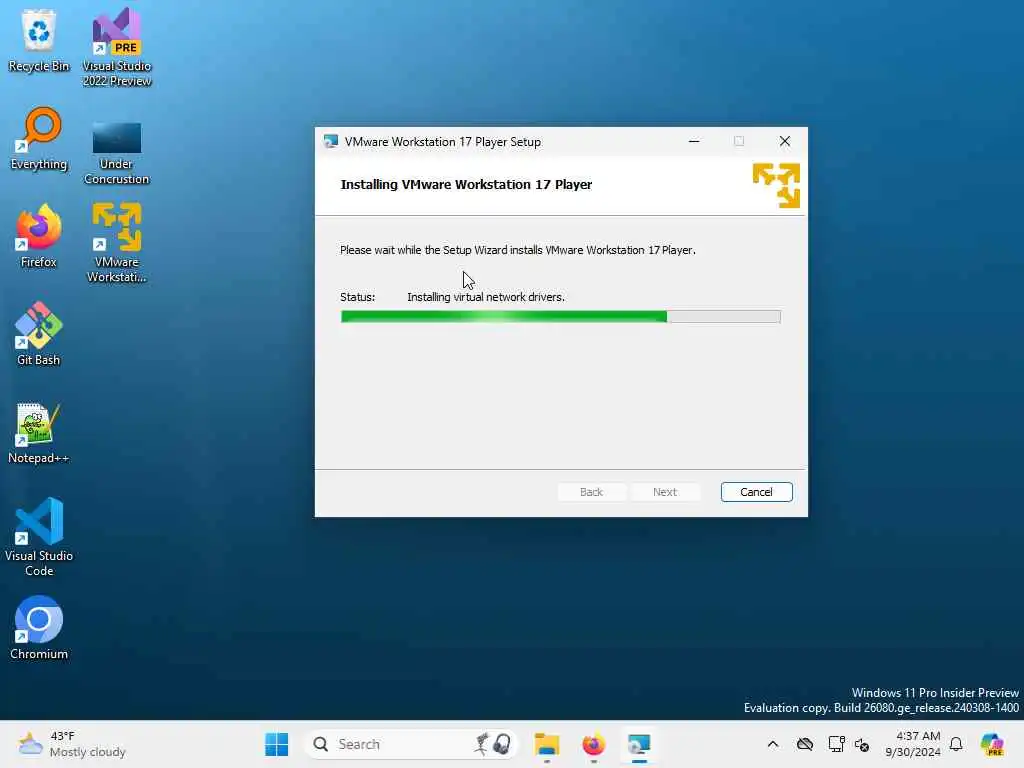Select the VMware Workstation desktop shortcut
Screen dimensions: 1024x768
pyautogui.click(x=117, y=243)
